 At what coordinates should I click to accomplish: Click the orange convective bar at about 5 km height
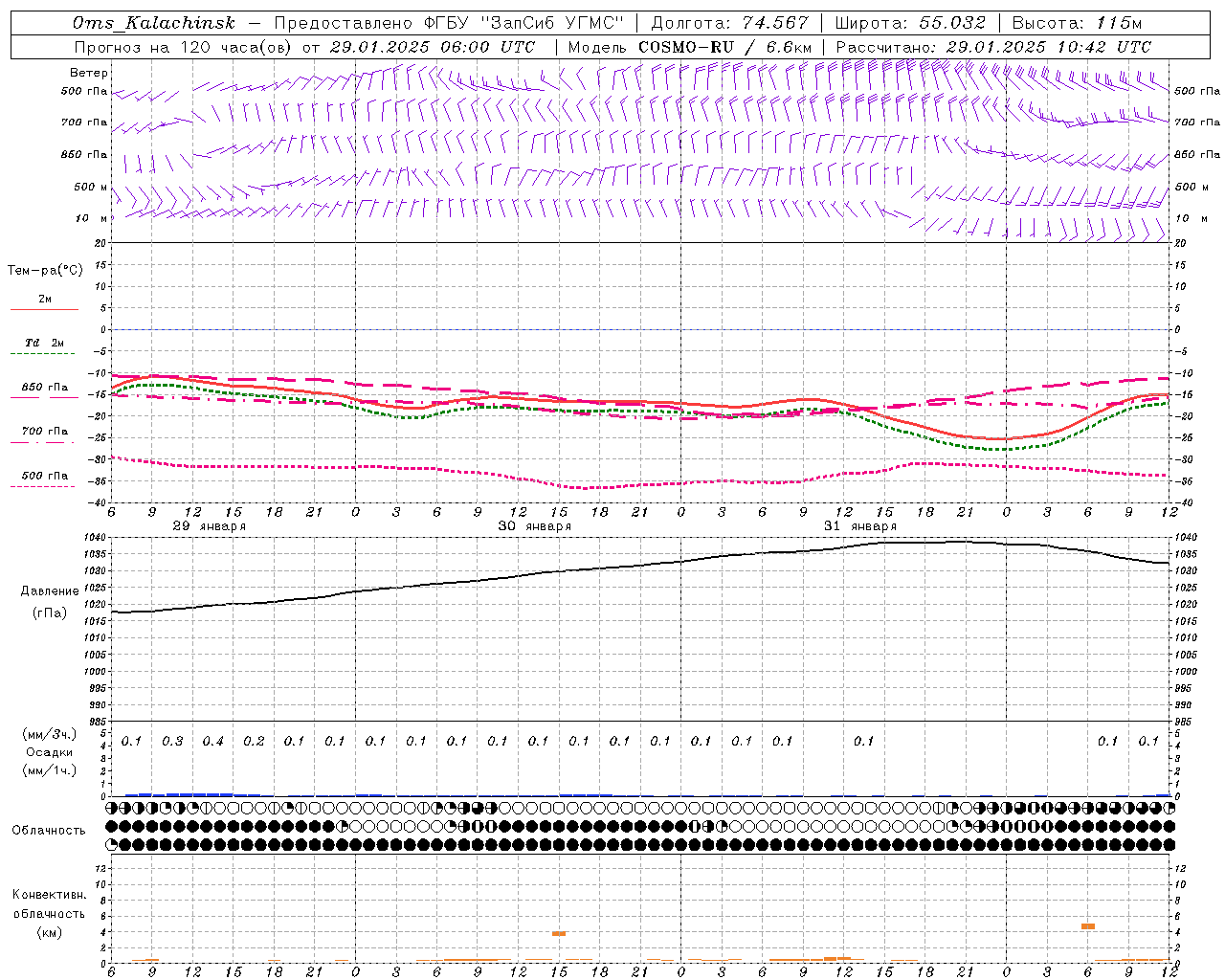point(1088,926)
